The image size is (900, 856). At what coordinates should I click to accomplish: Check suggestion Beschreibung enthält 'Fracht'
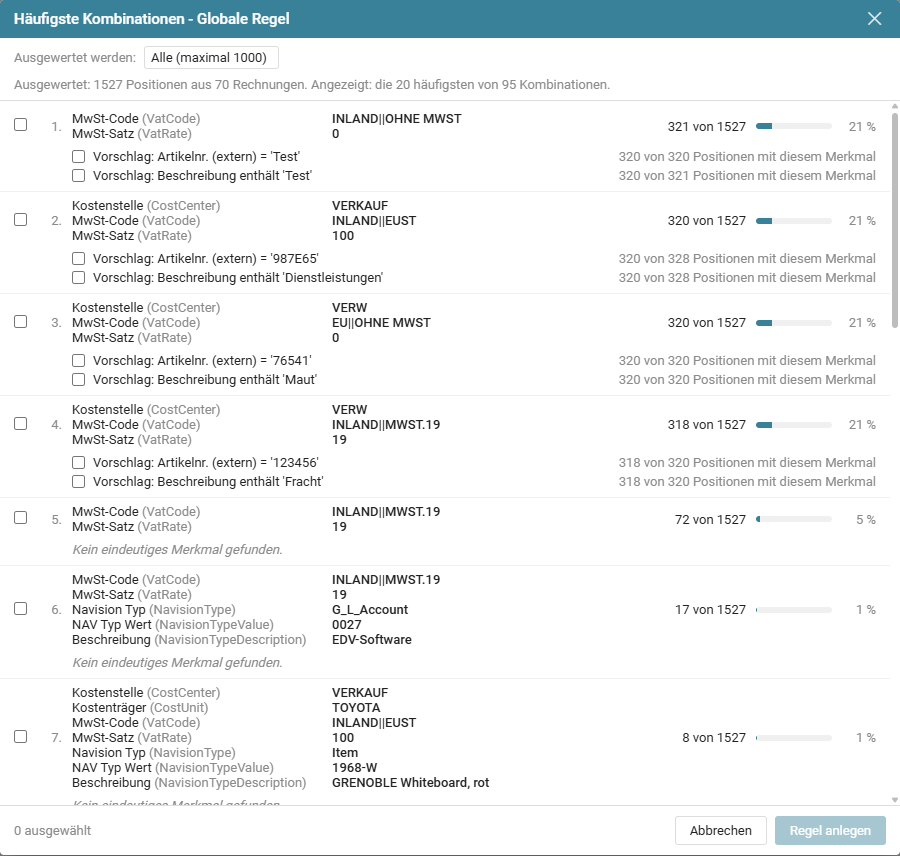pyautogui.click(x=79, y=482)
